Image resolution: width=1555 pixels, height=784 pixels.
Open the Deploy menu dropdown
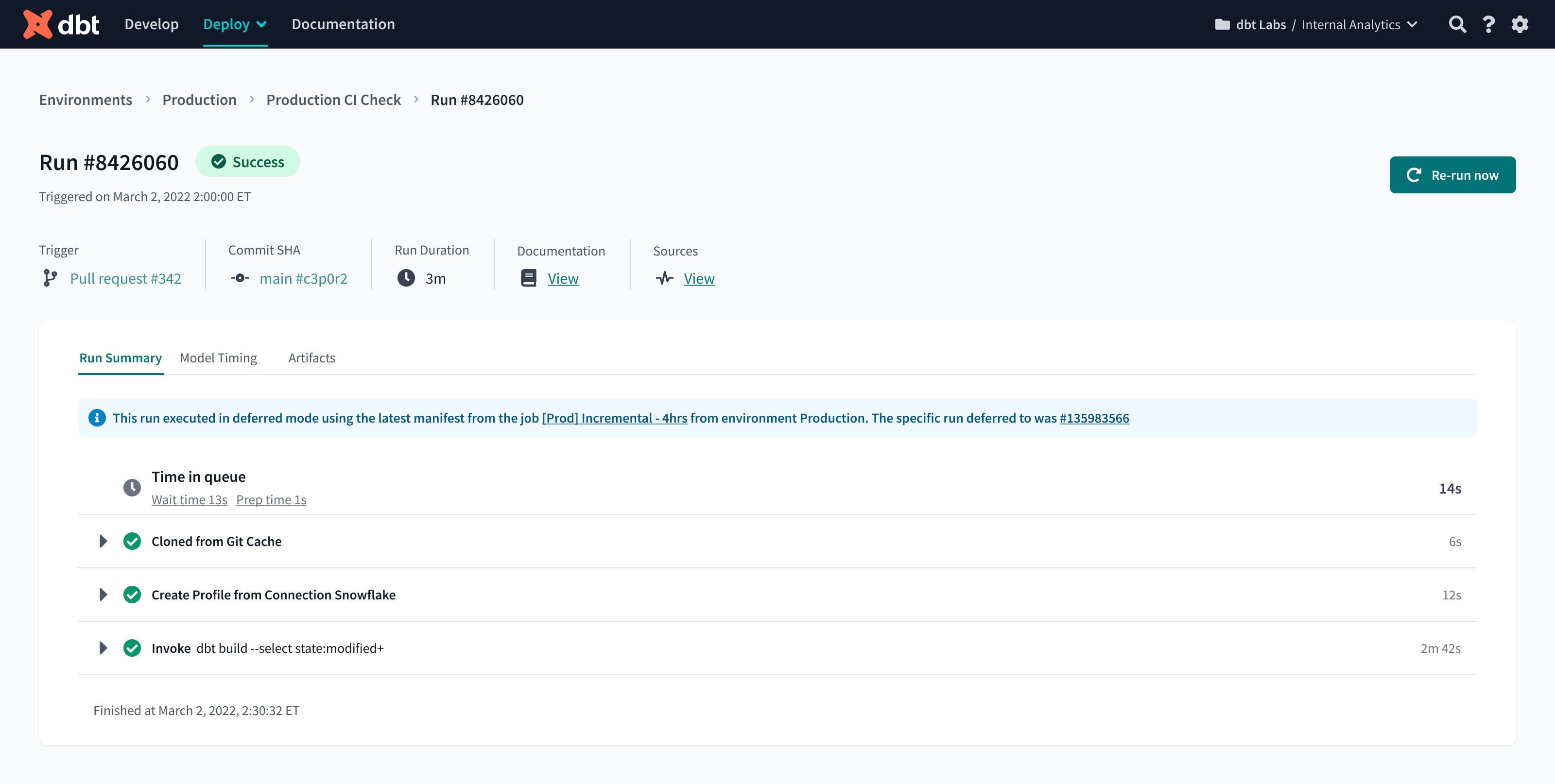tap(235, 24)
